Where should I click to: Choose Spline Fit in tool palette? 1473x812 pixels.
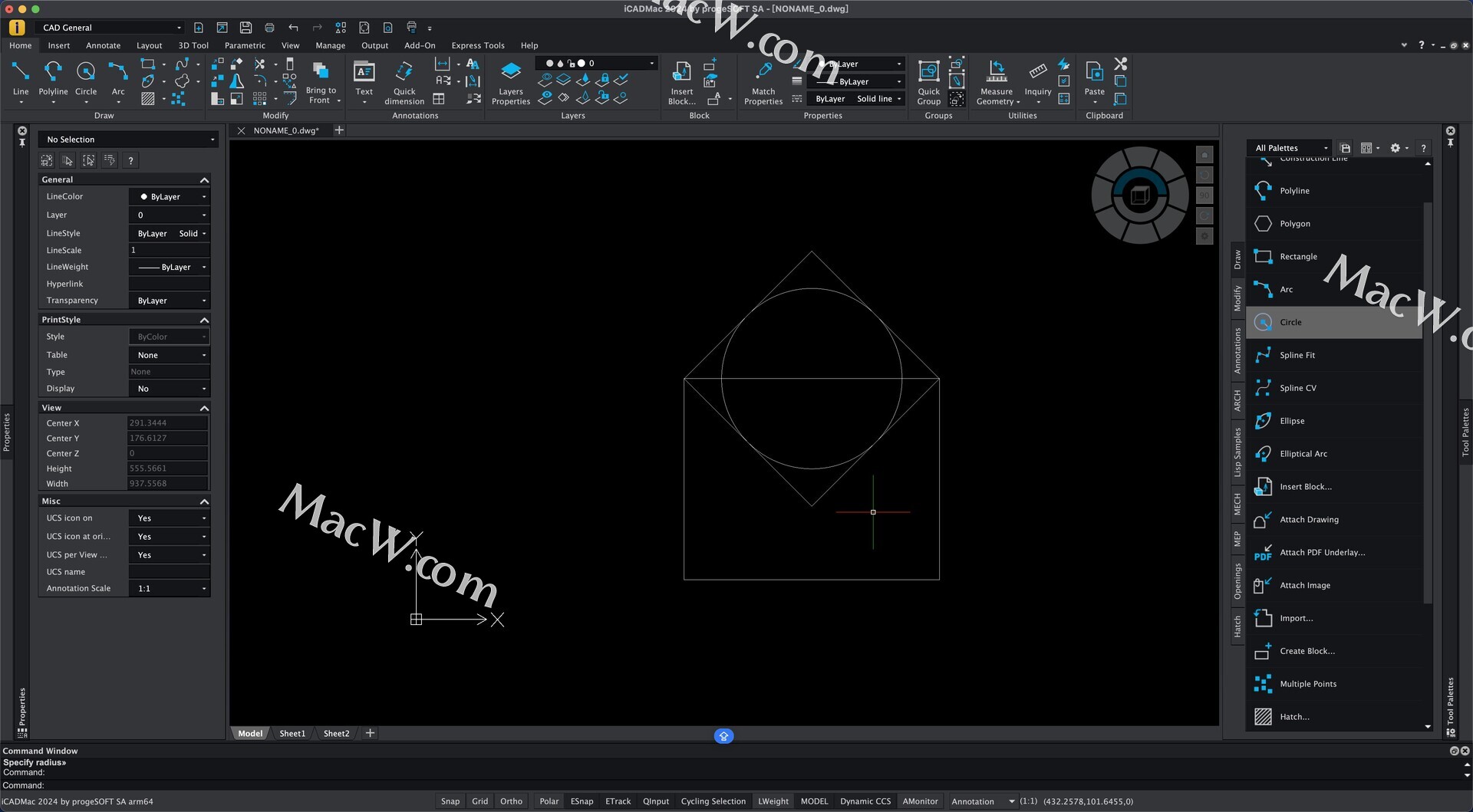click(1333, 355)
